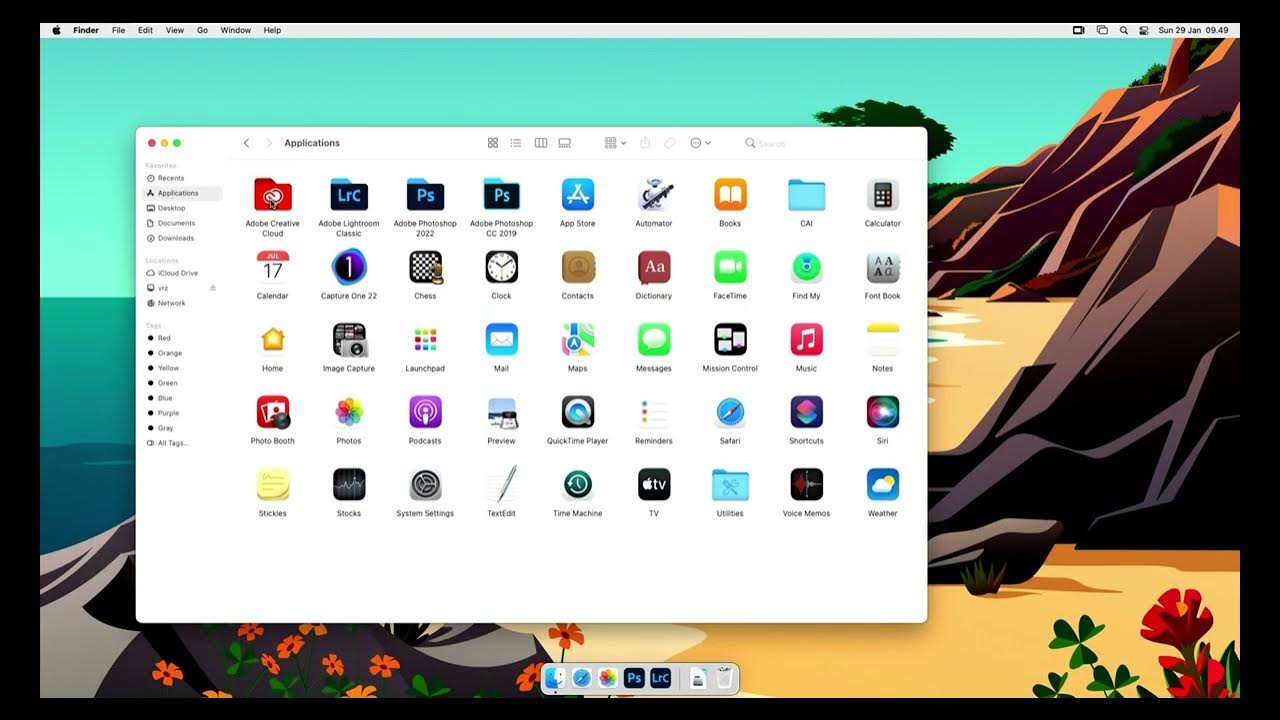Select Adobe Photoshop CC 2019 folder
Screen dimensions: 1280x720
click(x=501, y=195)
